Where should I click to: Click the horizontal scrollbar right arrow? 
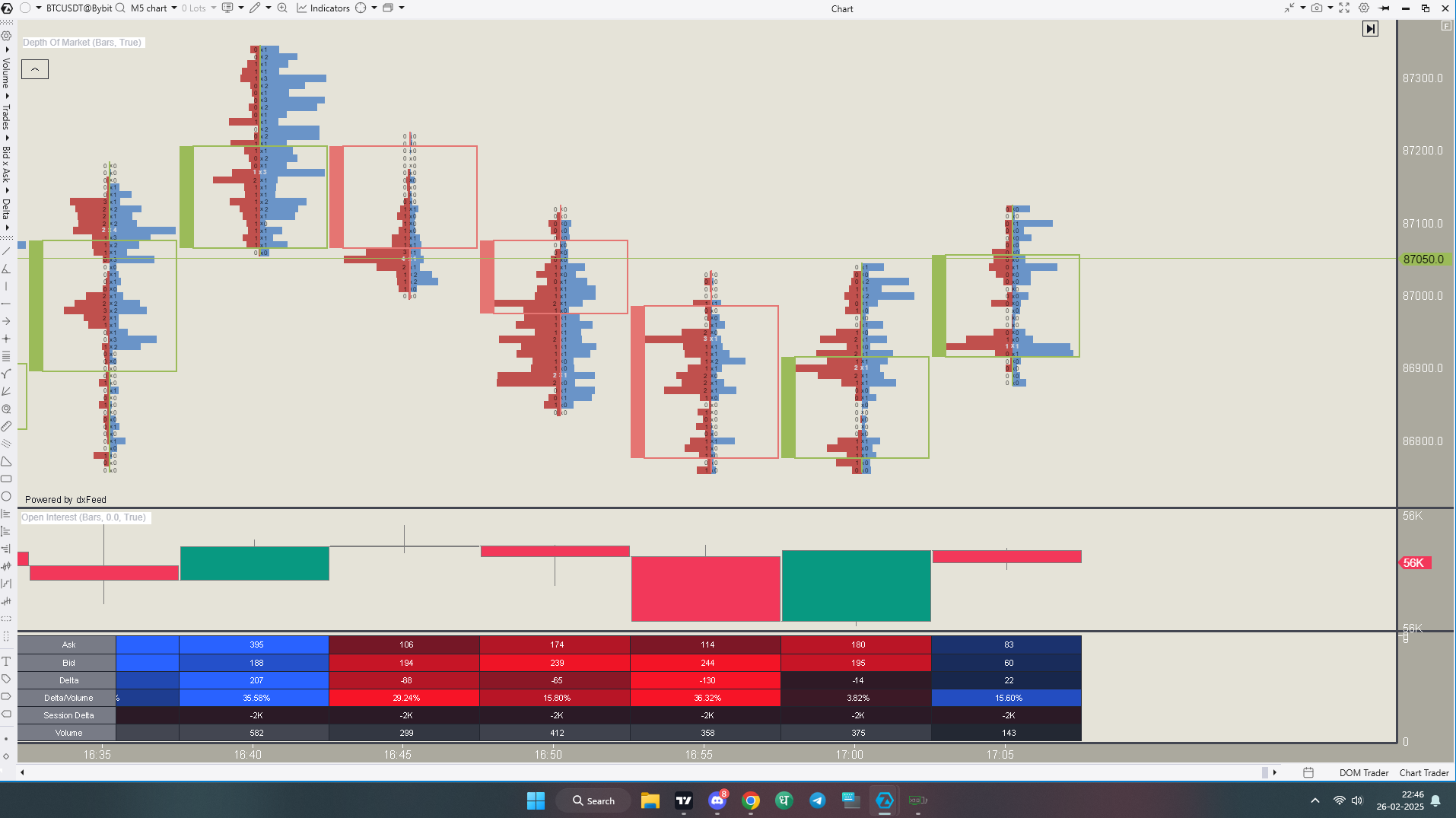click(1275, 773)
